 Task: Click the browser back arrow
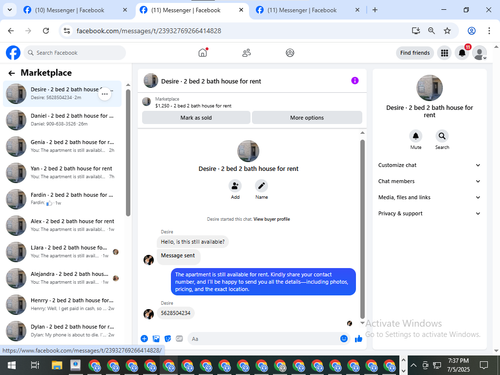[x=11, y=31]
